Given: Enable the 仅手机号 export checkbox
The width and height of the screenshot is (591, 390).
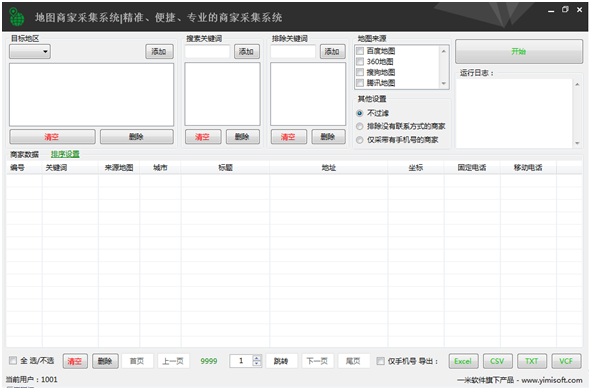Looking at the screenshot, I should [x=381, y=361].
